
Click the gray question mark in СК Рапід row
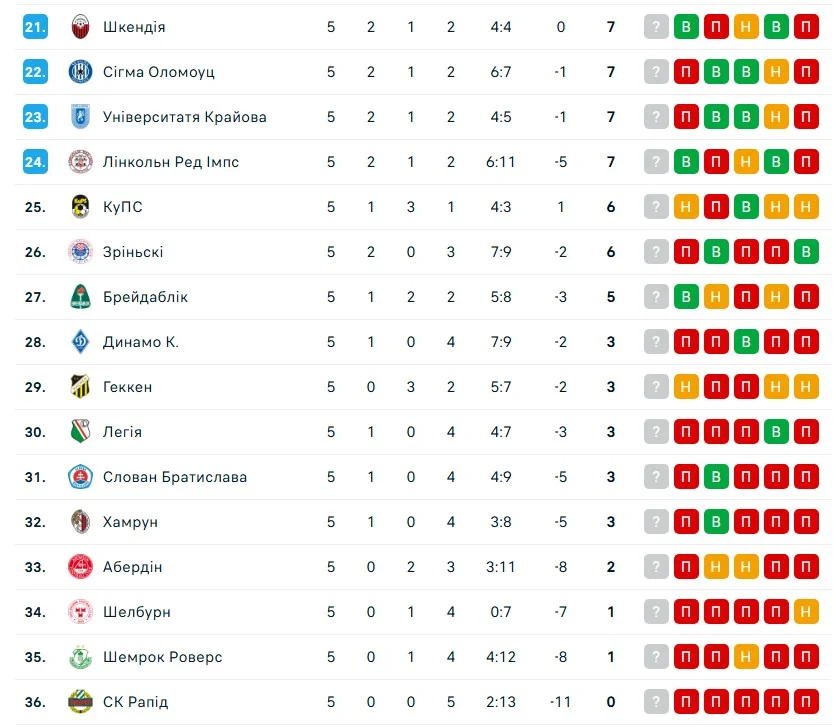click(x=656, y=702)
